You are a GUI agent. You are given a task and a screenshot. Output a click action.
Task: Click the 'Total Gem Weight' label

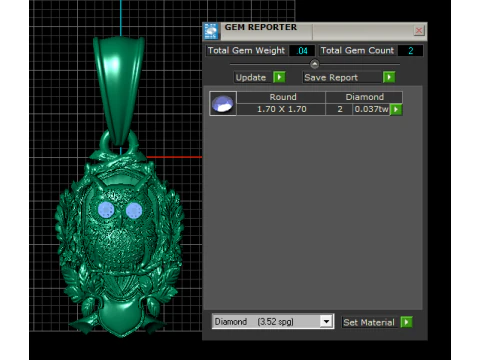(x=246, y=51)
